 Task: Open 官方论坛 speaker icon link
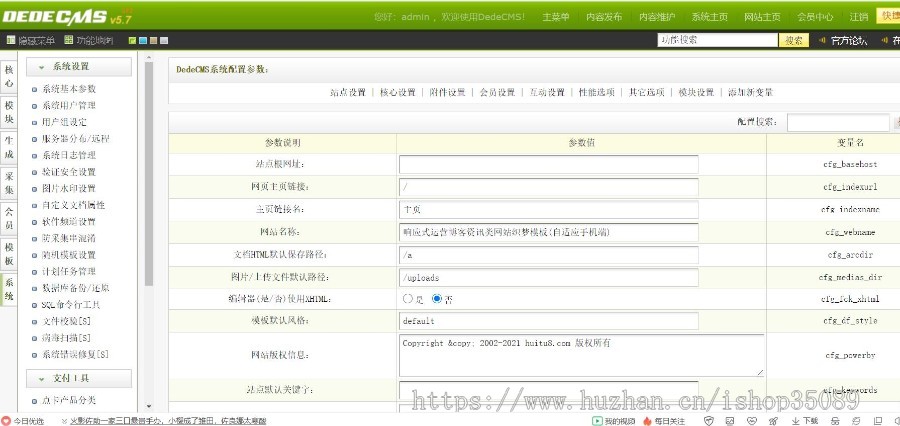tap(822, 40)
